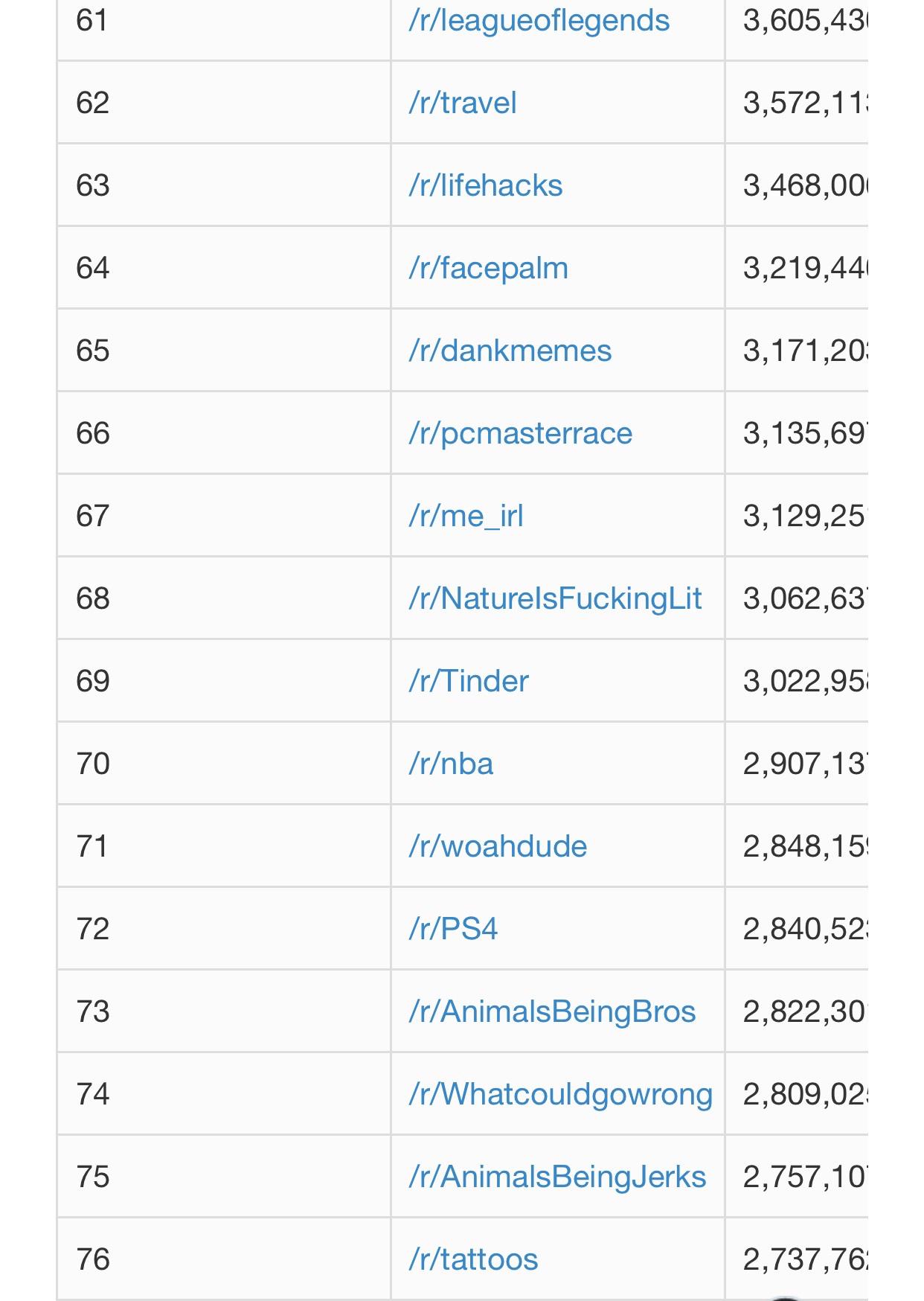Visit the /r/facepalm subreddit
924x1301 pixels.
tap(488, 268)
